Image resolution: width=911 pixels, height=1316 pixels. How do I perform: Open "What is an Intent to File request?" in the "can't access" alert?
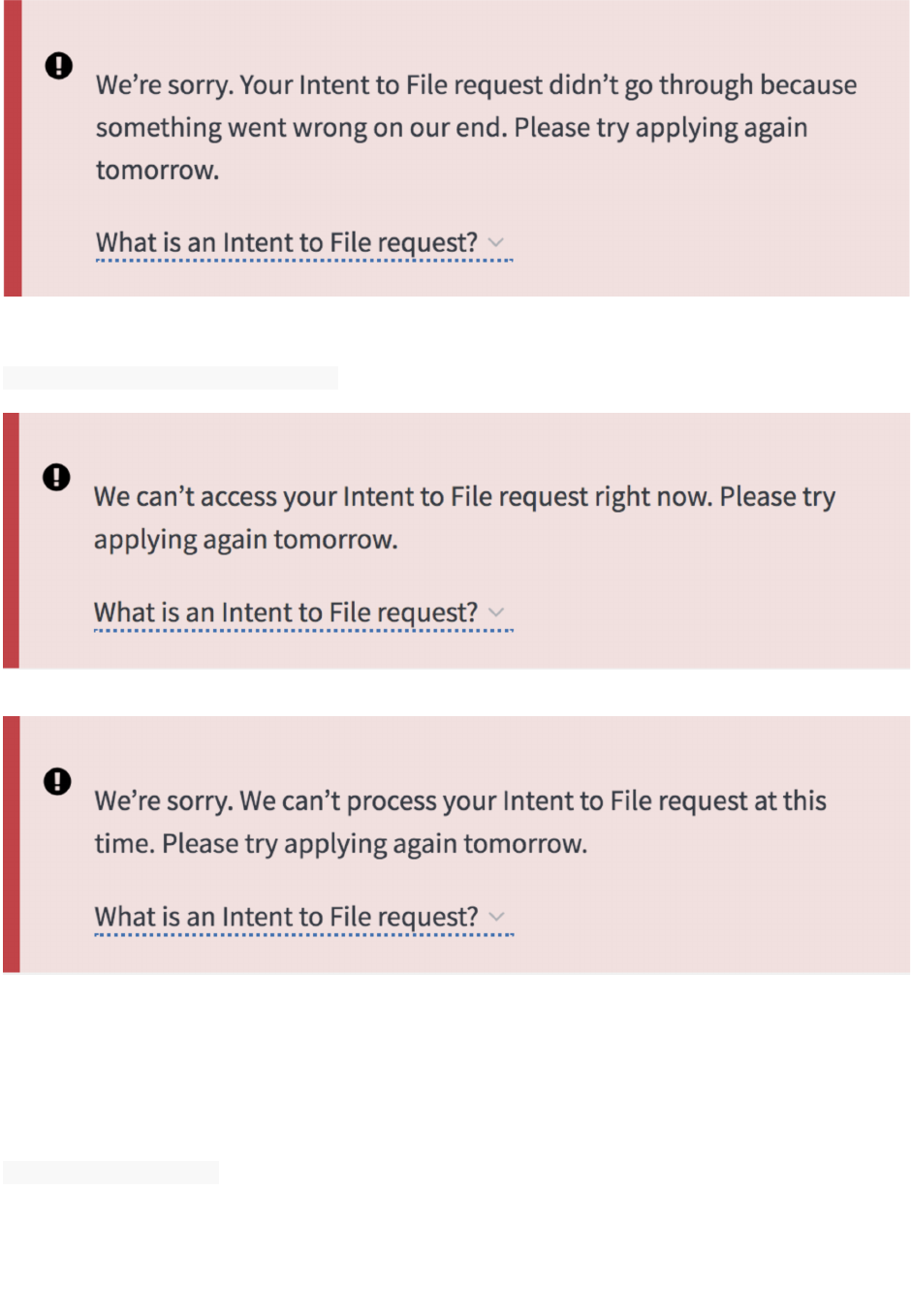286,612
